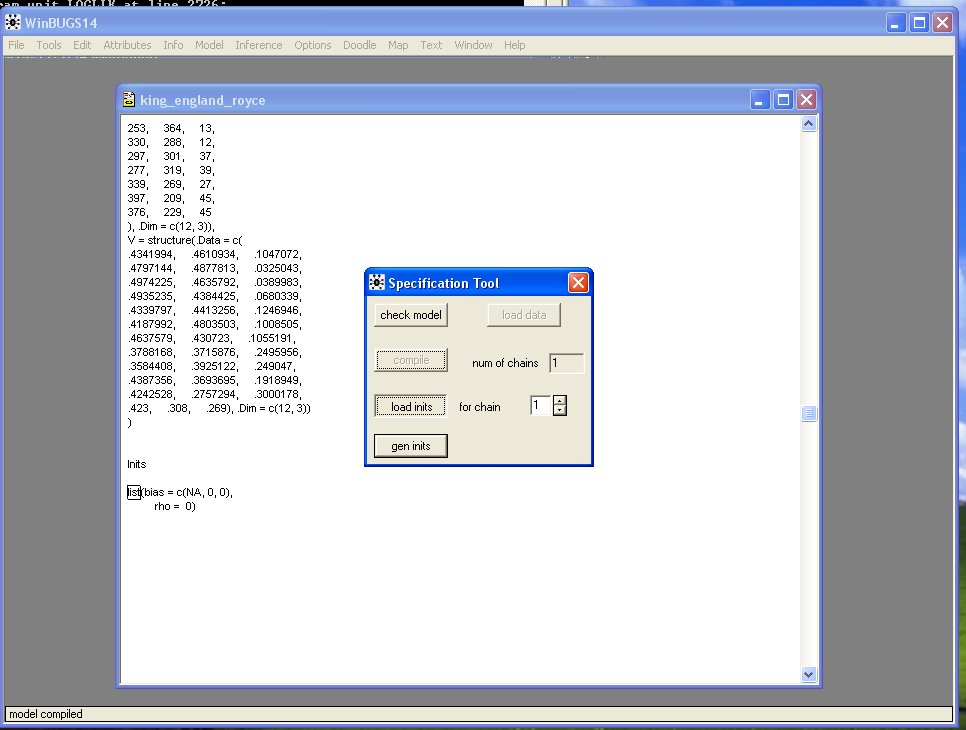Click the king_england_royce document icon

click(x=129, y=100)
